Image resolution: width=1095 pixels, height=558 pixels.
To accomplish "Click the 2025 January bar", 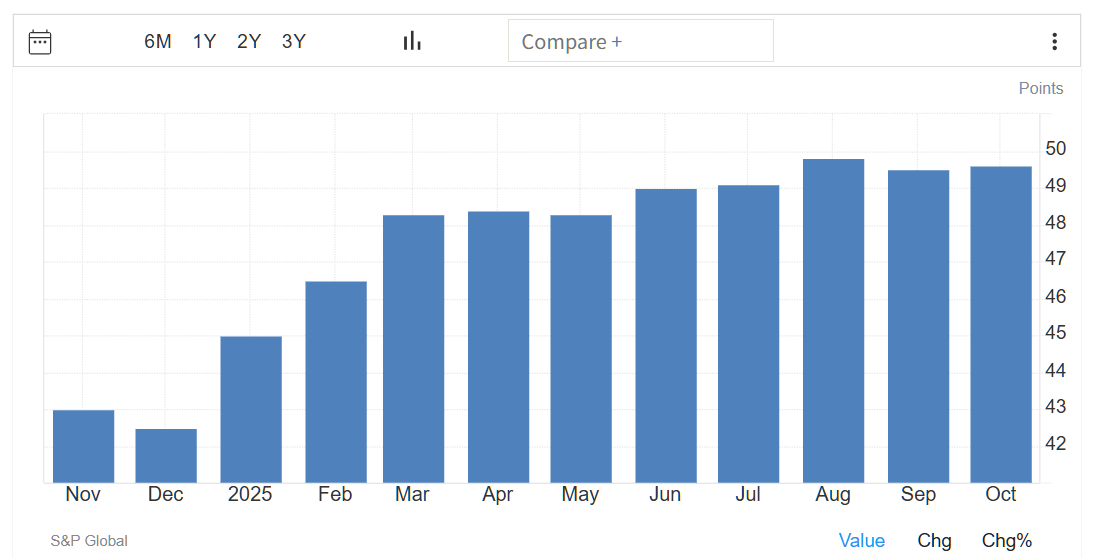I will 251,409.
